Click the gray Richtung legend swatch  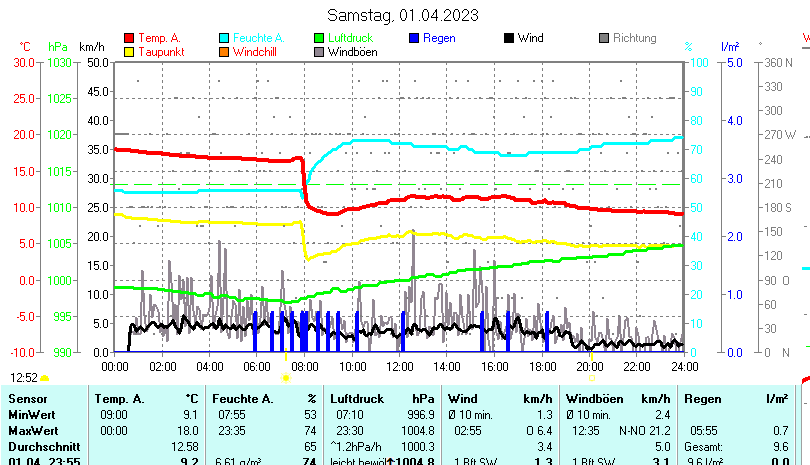coord(604,38)
